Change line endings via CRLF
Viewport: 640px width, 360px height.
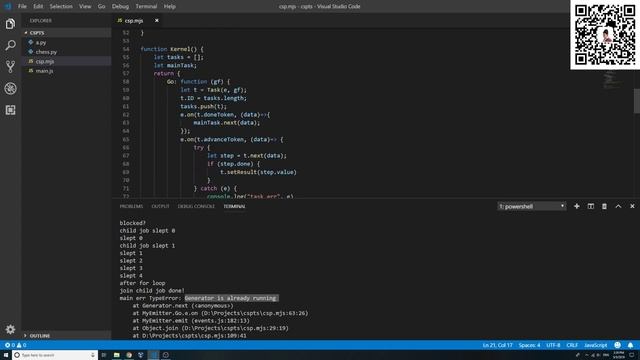572,345
